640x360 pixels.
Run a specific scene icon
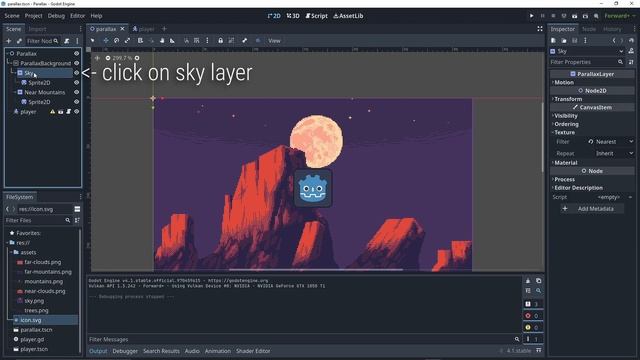coord(585,16)
